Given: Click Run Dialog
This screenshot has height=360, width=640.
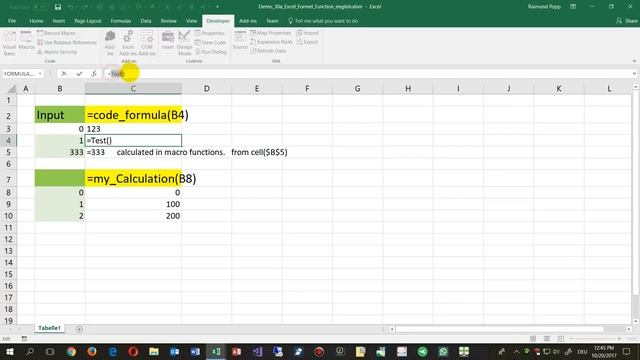Looking at the screenshot, I should (x=211, y=52).
